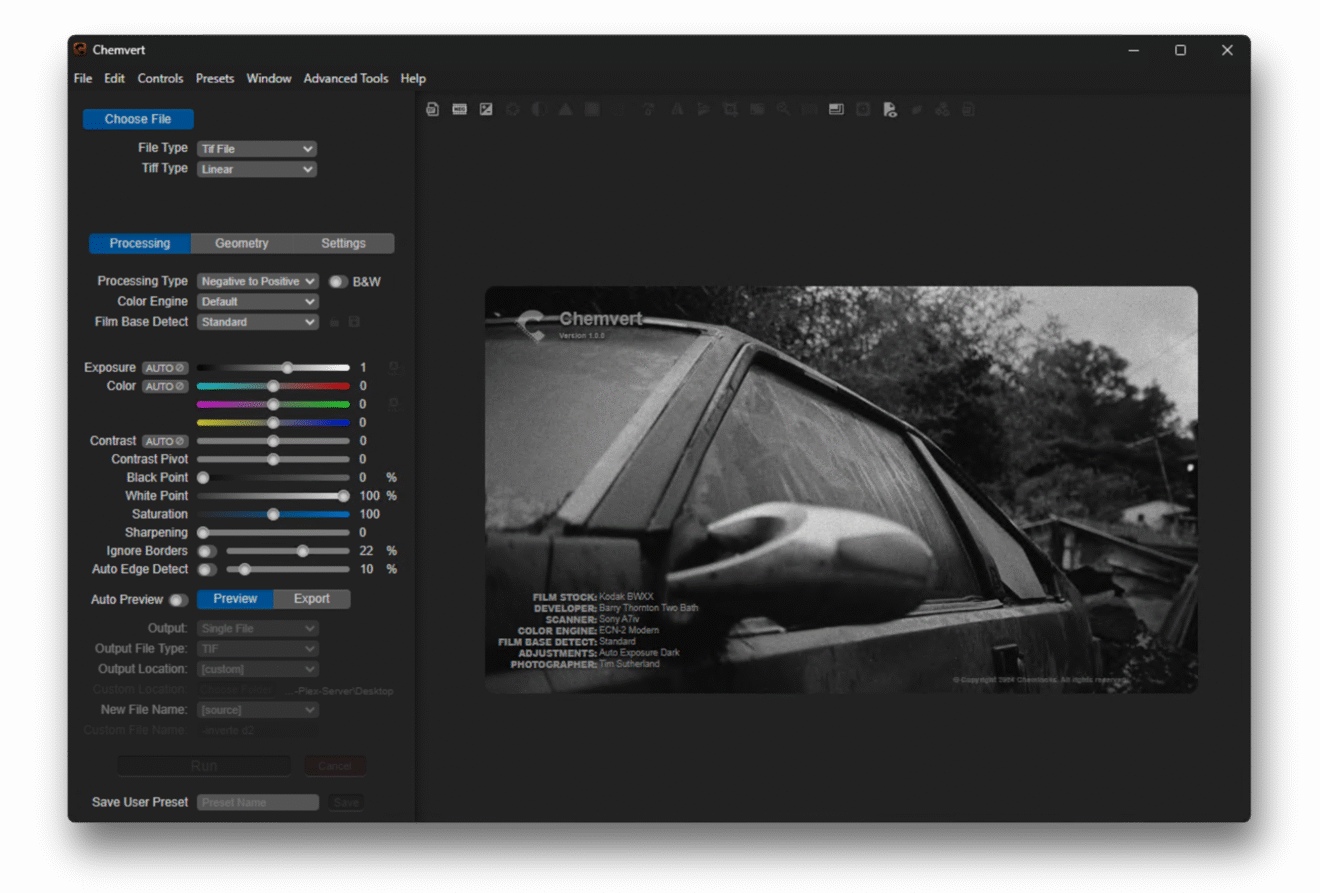Image resolution: width=1320 pixels, height=893 pixels.
Task: Toggle the Ignore Borders switch
Action: click(x=207, y=551)
